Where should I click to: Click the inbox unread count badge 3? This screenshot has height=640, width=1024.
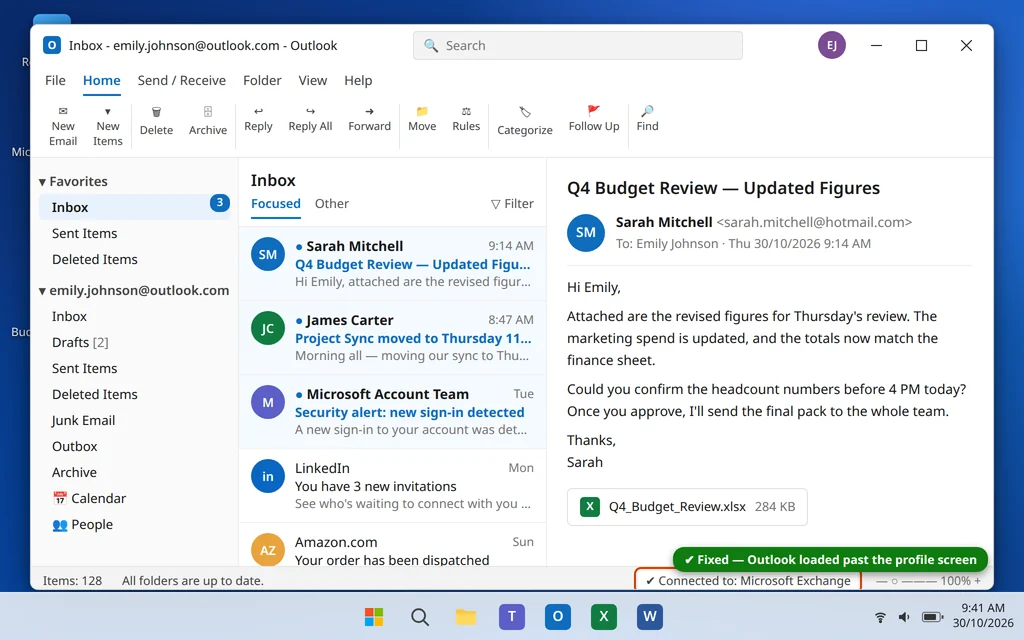[219, 202]
